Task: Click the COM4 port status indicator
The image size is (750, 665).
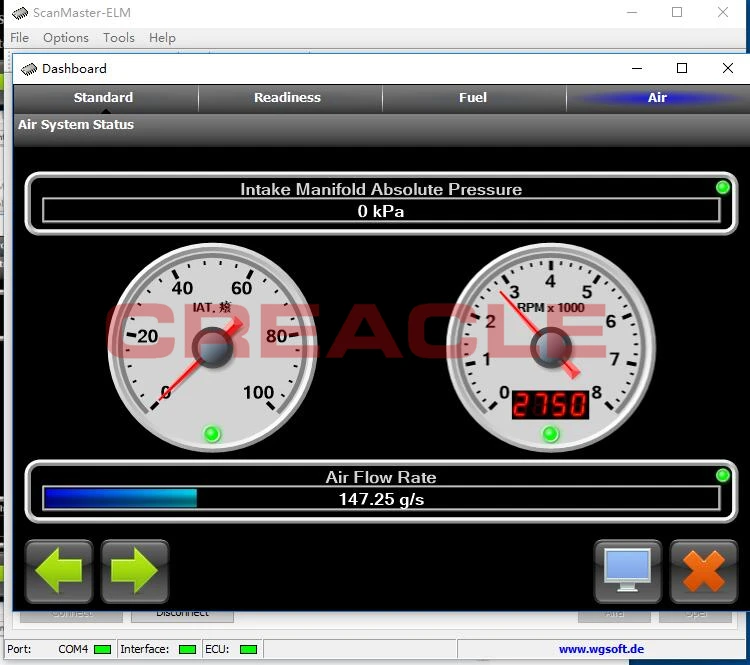Action: tap(102, 650)
